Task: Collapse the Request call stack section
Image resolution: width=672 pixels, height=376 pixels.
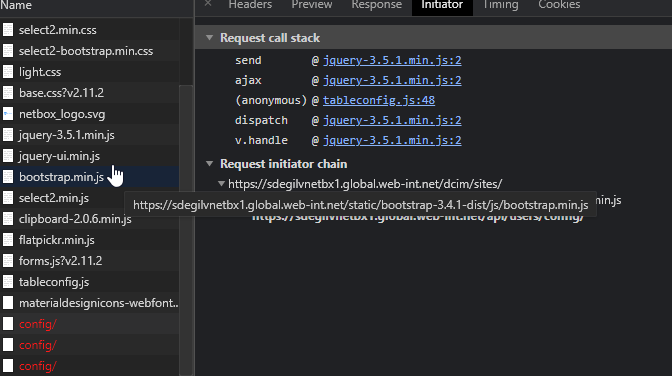Action: [x=209, y=38]
